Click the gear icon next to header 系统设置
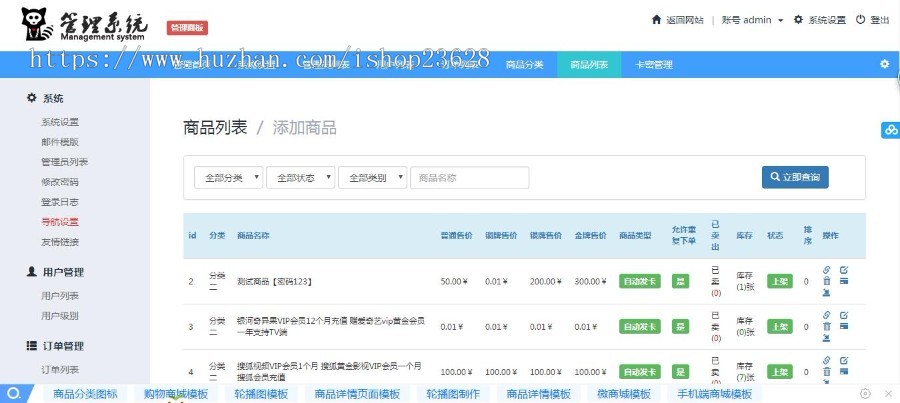Screen dimensions: 900x403 [798, 20]
